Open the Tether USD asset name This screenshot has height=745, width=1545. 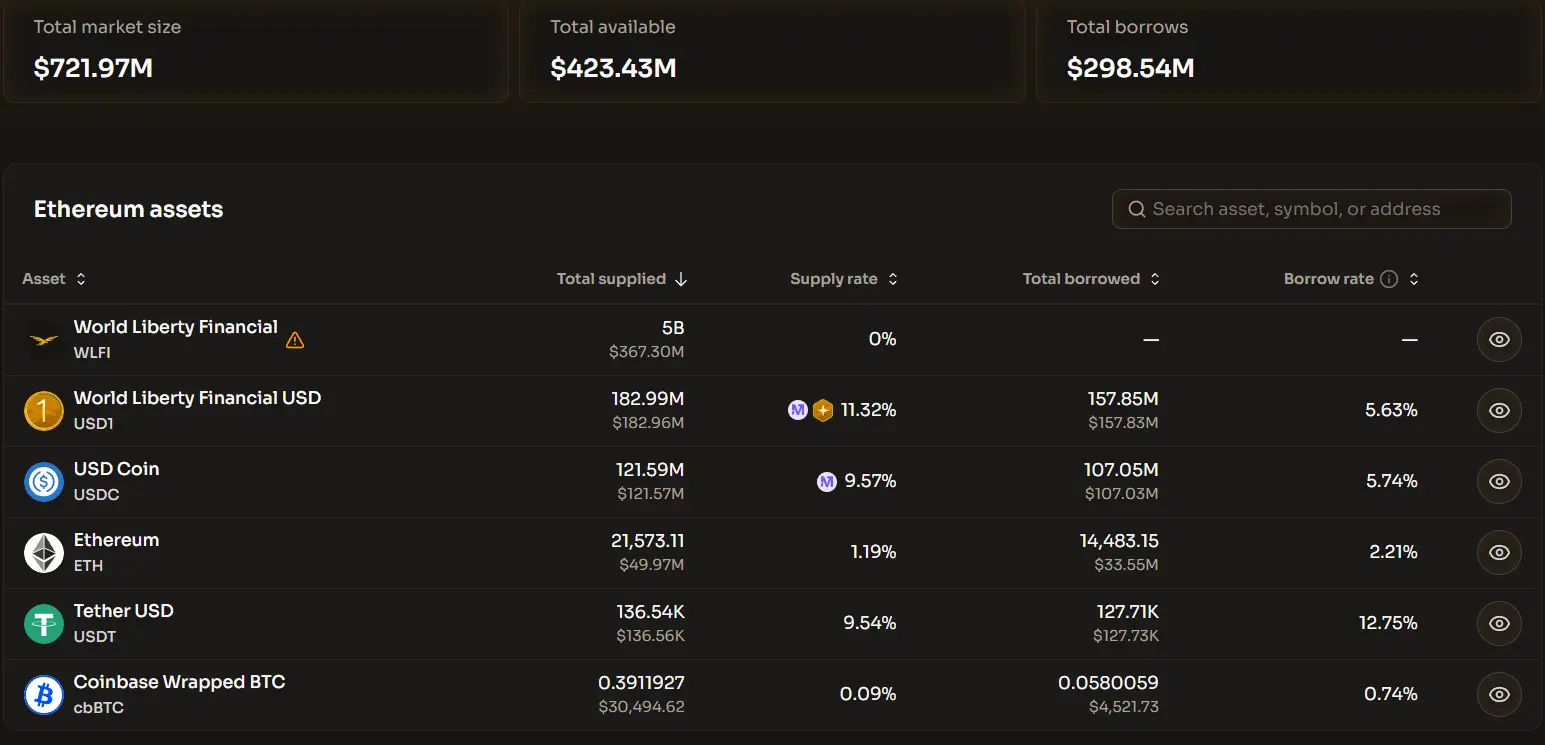(x=124, y=611)
